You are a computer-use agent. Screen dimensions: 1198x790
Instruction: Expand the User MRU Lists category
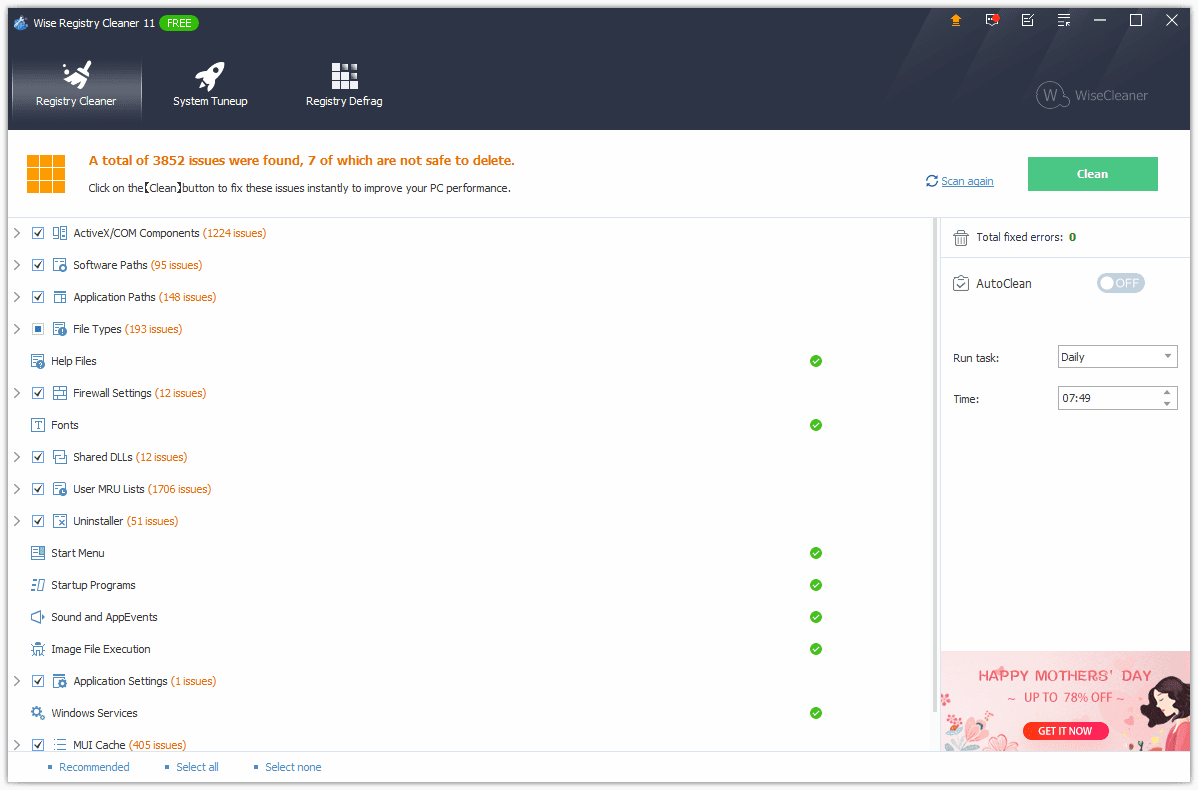pyautogui.click(x=17, y=489)
